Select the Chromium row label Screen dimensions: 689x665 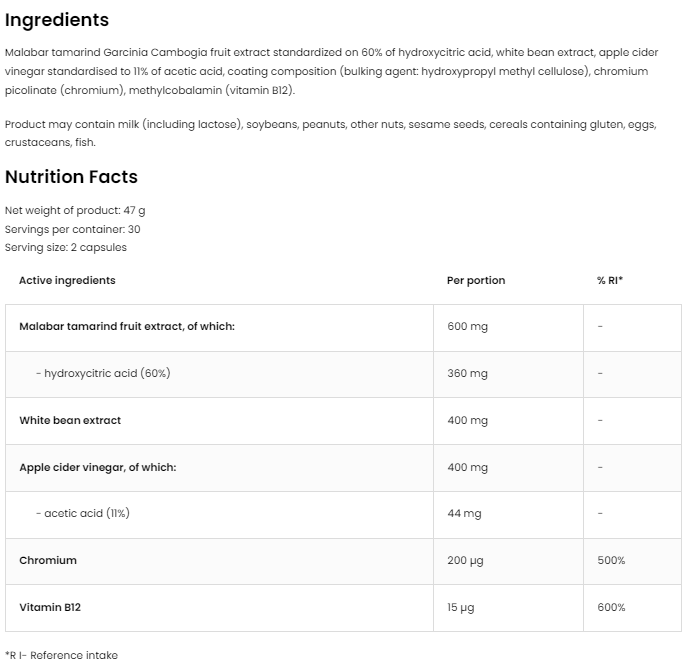(x=48, y=560)
